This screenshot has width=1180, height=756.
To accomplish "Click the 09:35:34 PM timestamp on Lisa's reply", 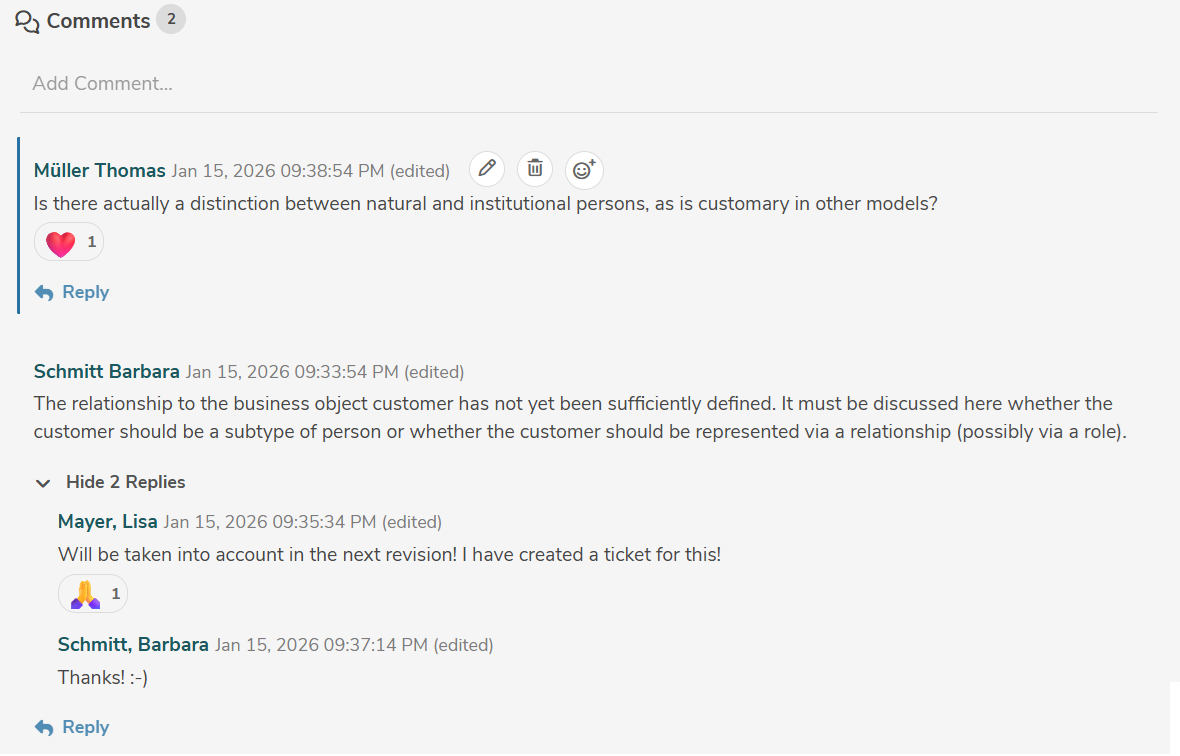I will tap(270, 522).
